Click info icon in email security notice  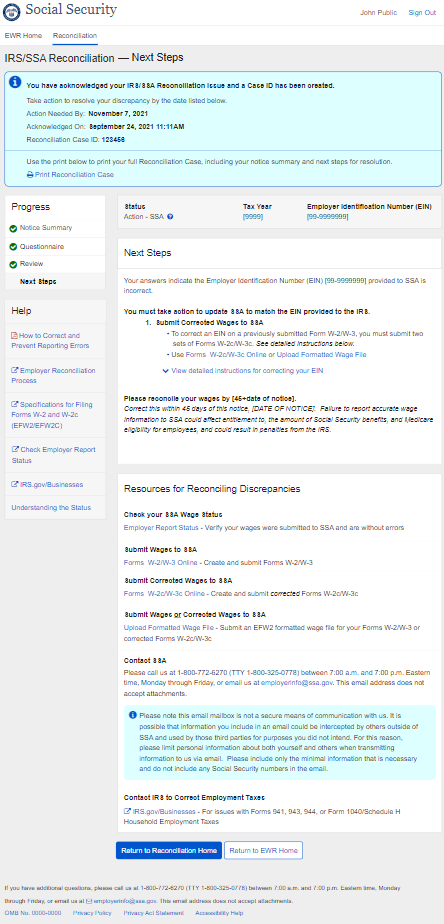pyautogui.click(x=132, y=715)
